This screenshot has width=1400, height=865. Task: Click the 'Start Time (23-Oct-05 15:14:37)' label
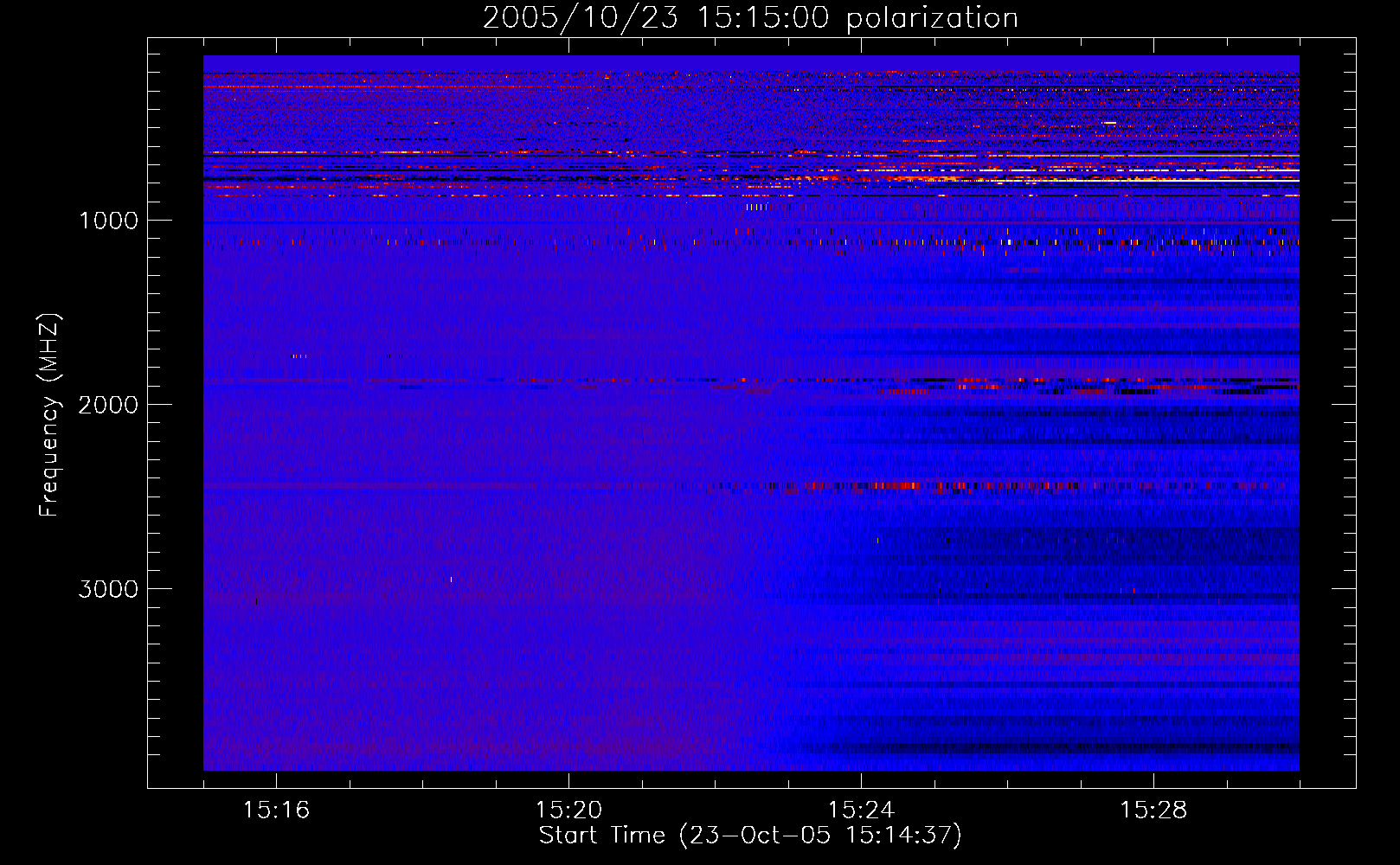pyautogui.click(x=750, y=836)
